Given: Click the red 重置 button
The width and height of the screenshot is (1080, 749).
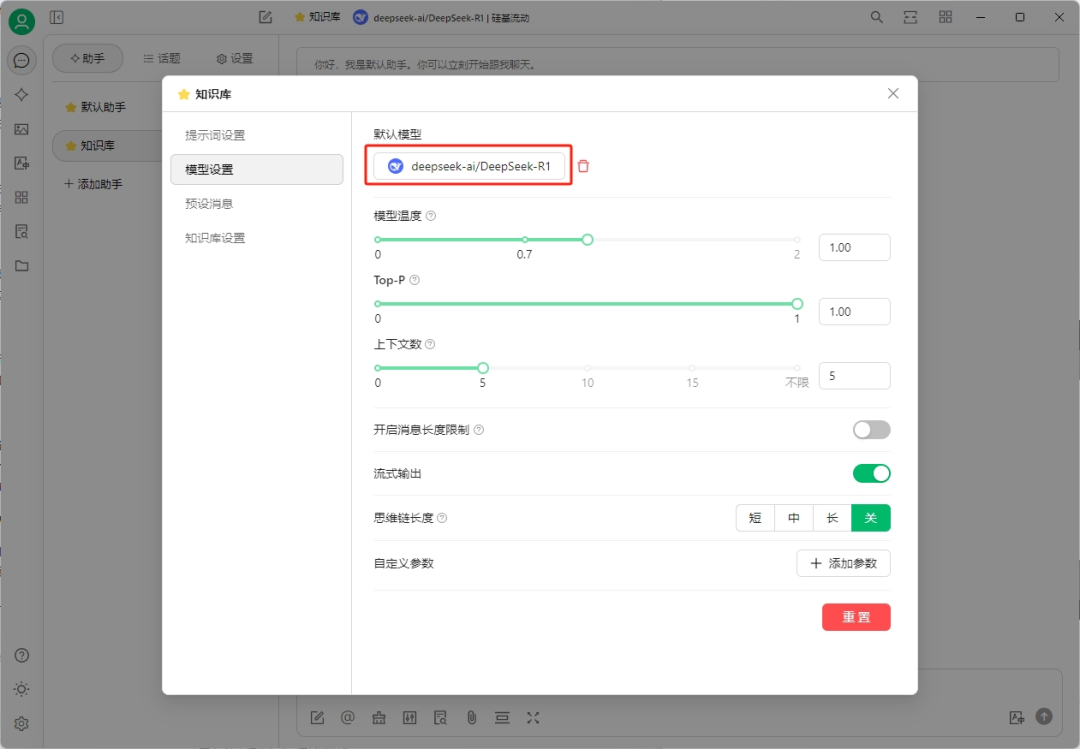Looking at the screenshot, I should click(856, 617).
